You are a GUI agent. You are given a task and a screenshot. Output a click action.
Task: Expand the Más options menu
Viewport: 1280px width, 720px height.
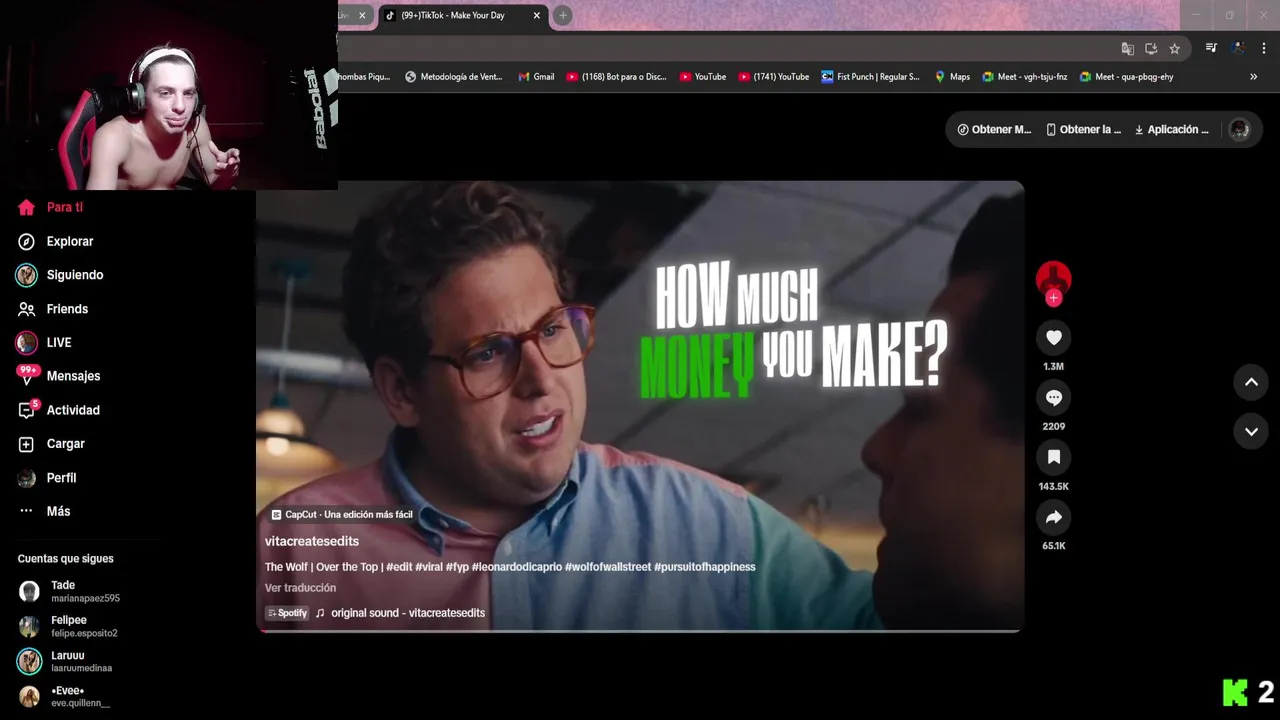tap(44, 511)
